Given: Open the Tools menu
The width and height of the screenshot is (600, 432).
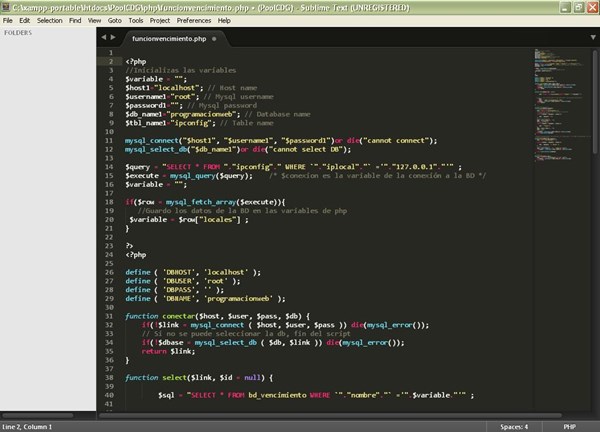Looking at the screenshot, I should pos(136,20).
